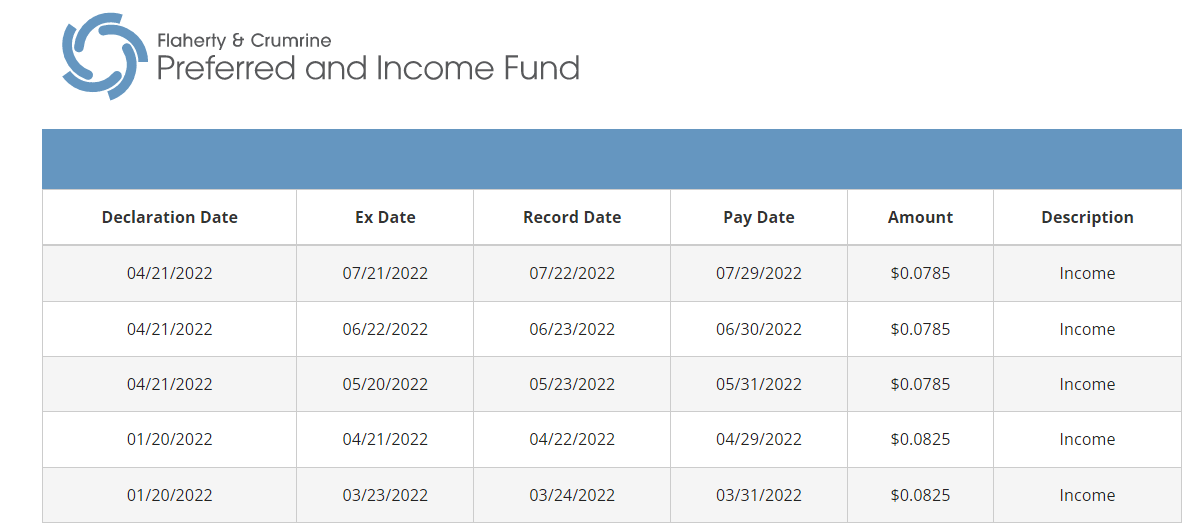Select the 03/23/2022 ex date cell
This screenshot has height=523, width=1197.
[x=385, y=495]
